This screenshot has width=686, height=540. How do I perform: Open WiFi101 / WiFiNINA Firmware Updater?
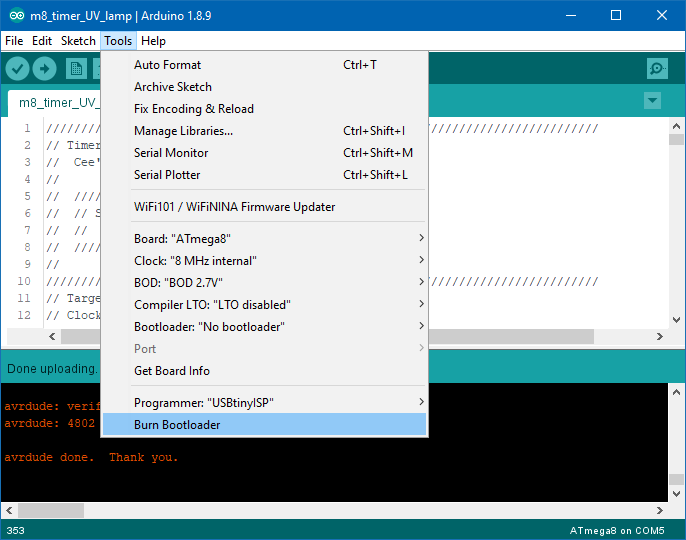tap(264, 207)
